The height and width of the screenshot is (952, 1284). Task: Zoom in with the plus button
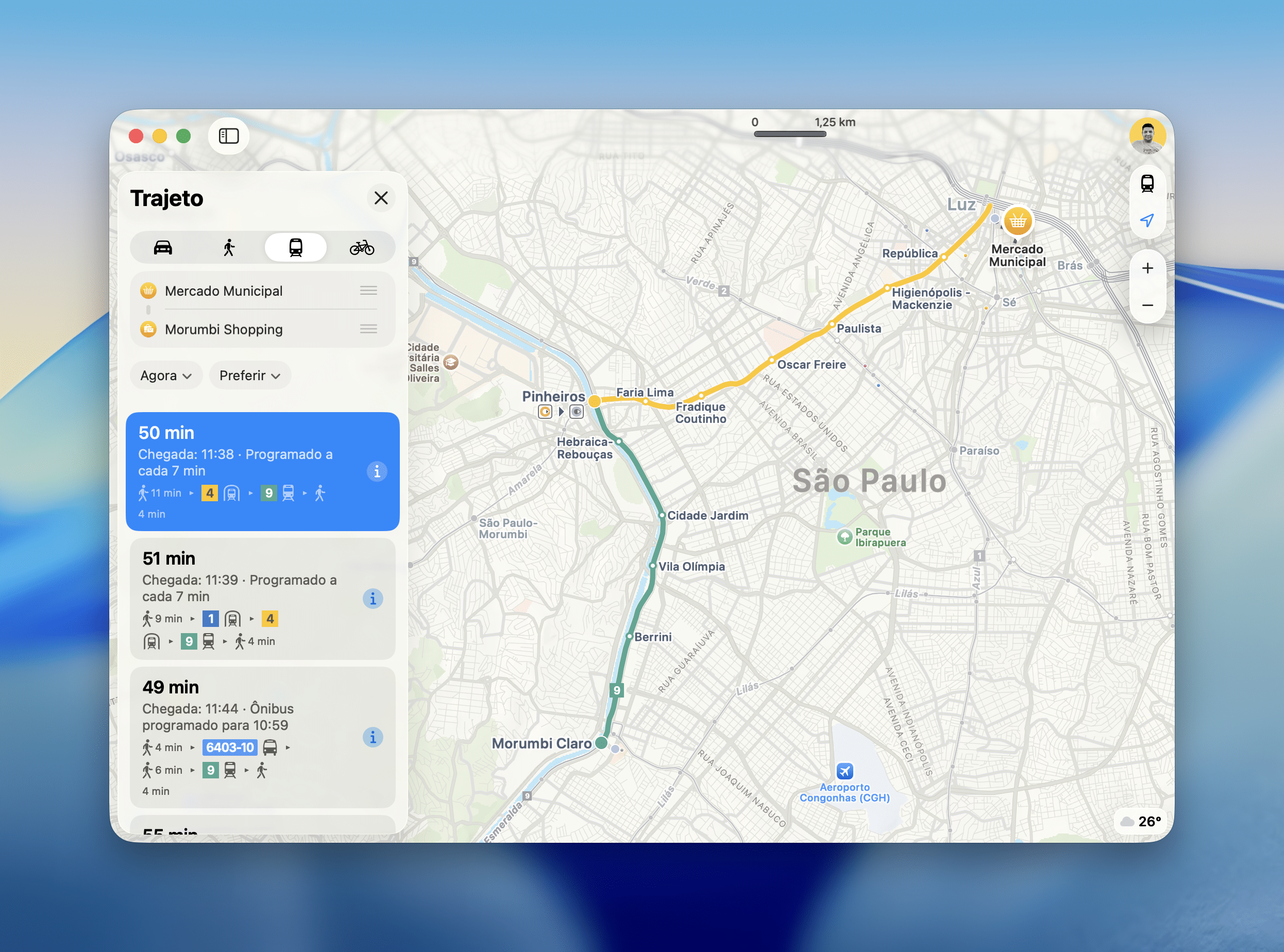coord(1147,268)
